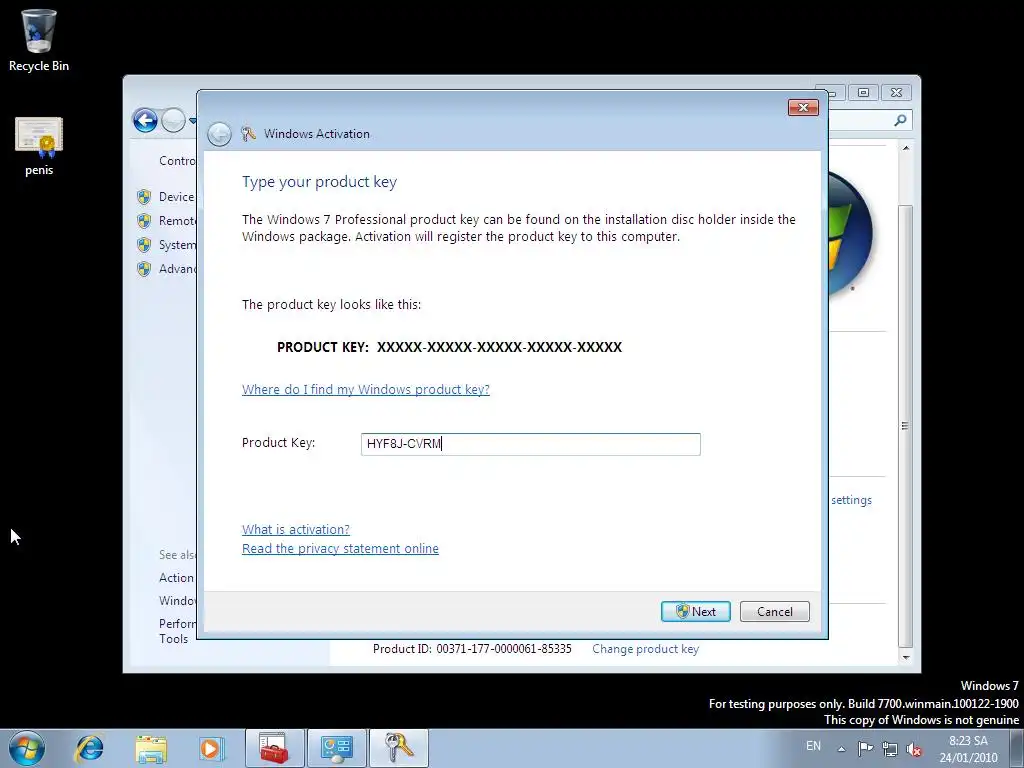Click the muted volume tray icon
The width and height of the screenshot is (1024, 768).
click(914, 749)
